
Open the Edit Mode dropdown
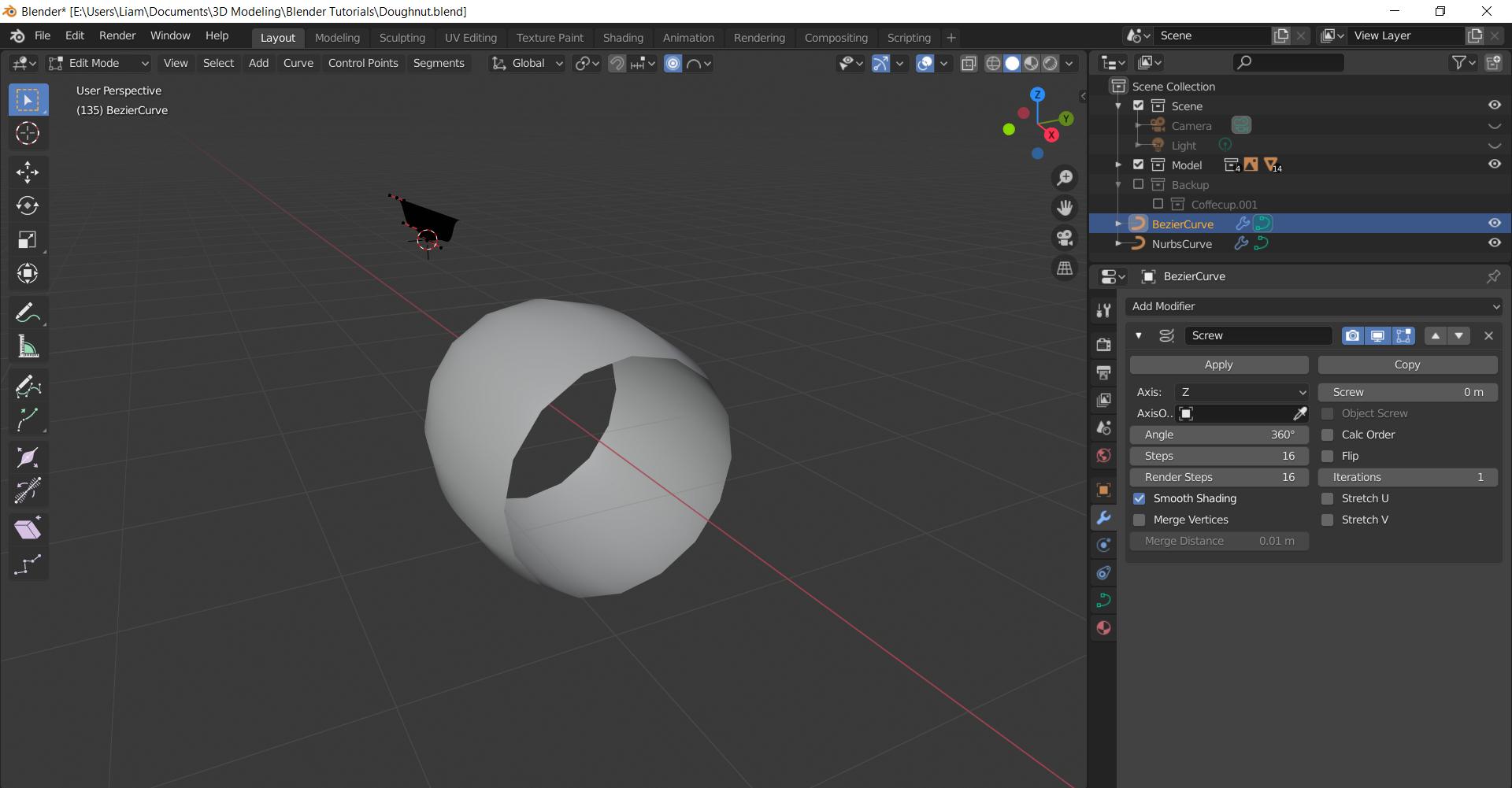(x=98, y=63)
